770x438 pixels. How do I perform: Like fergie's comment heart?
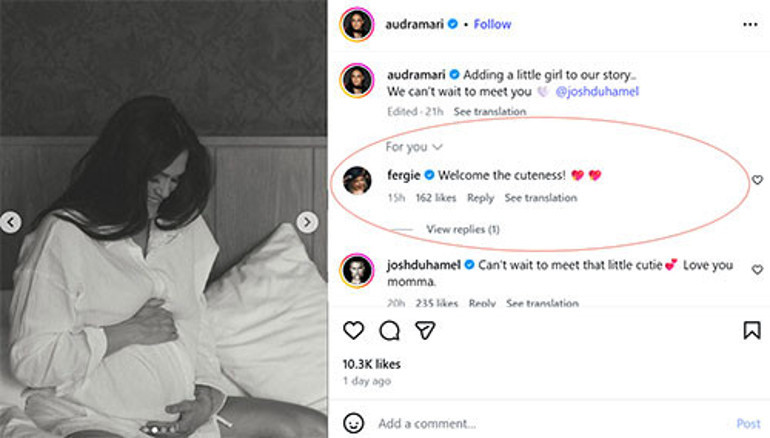point(757,180)
